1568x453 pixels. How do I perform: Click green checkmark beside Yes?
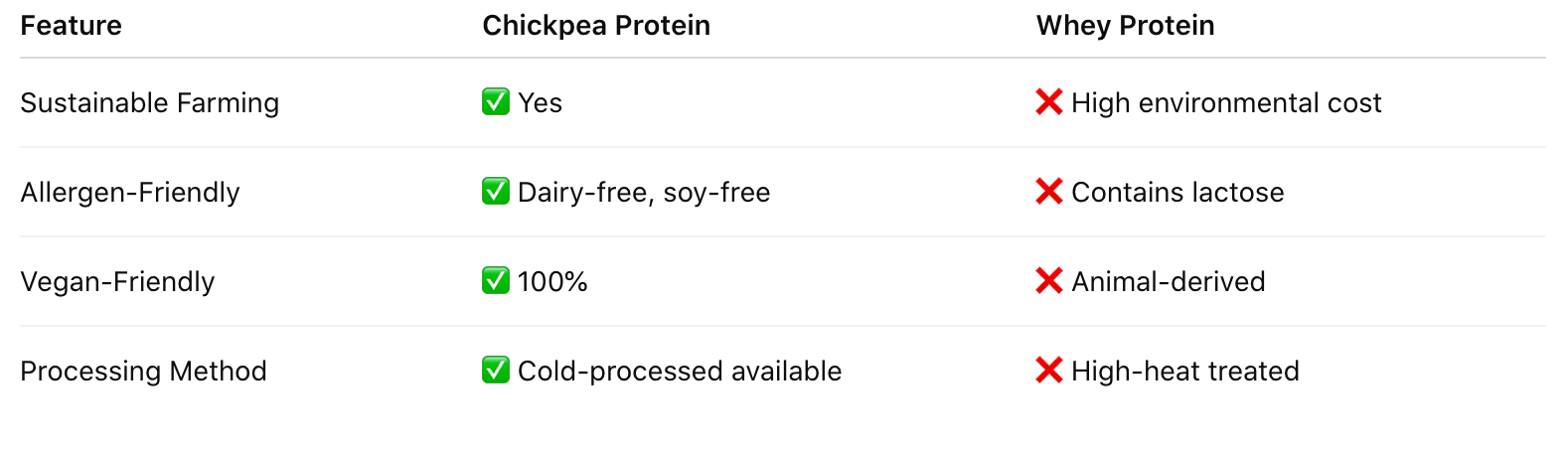[x=496, y=101]
